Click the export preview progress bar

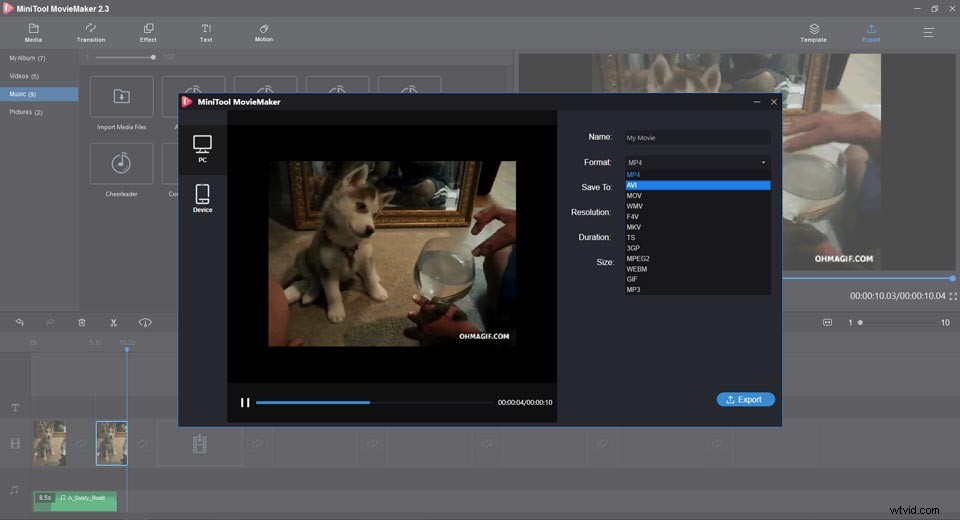pos(373,402)
